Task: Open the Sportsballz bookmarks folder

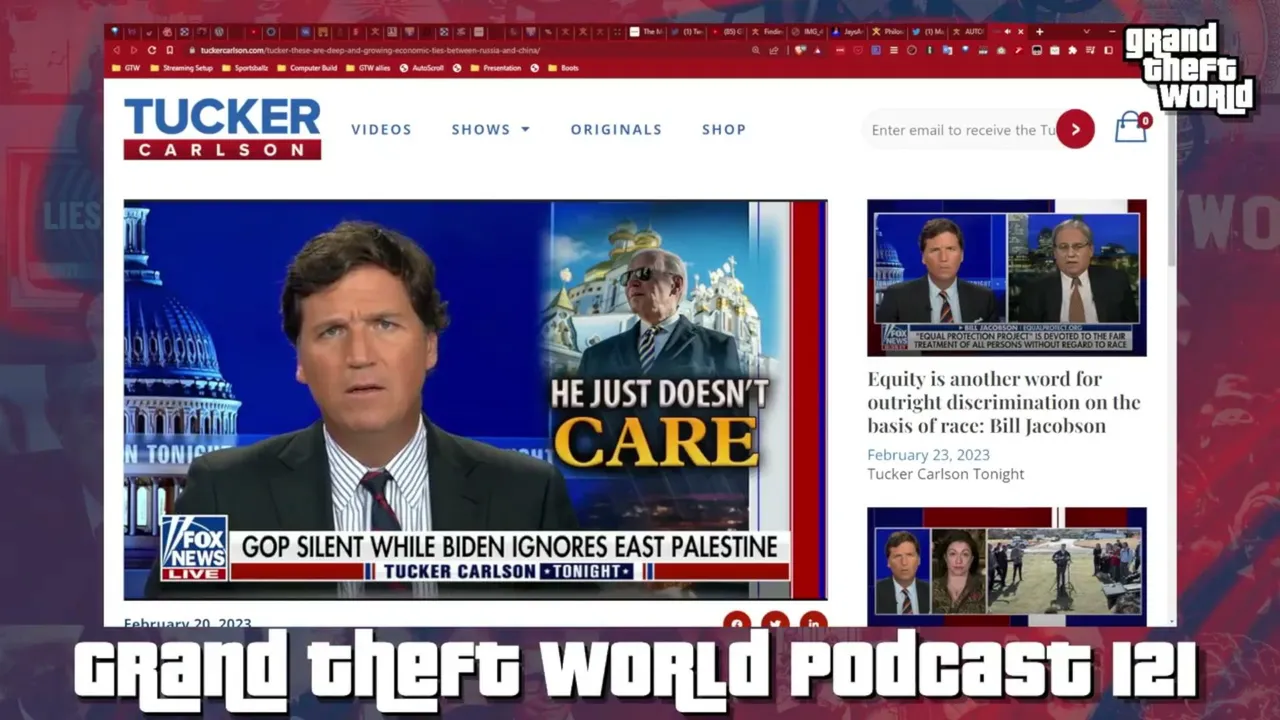Action: pos(245,68)
